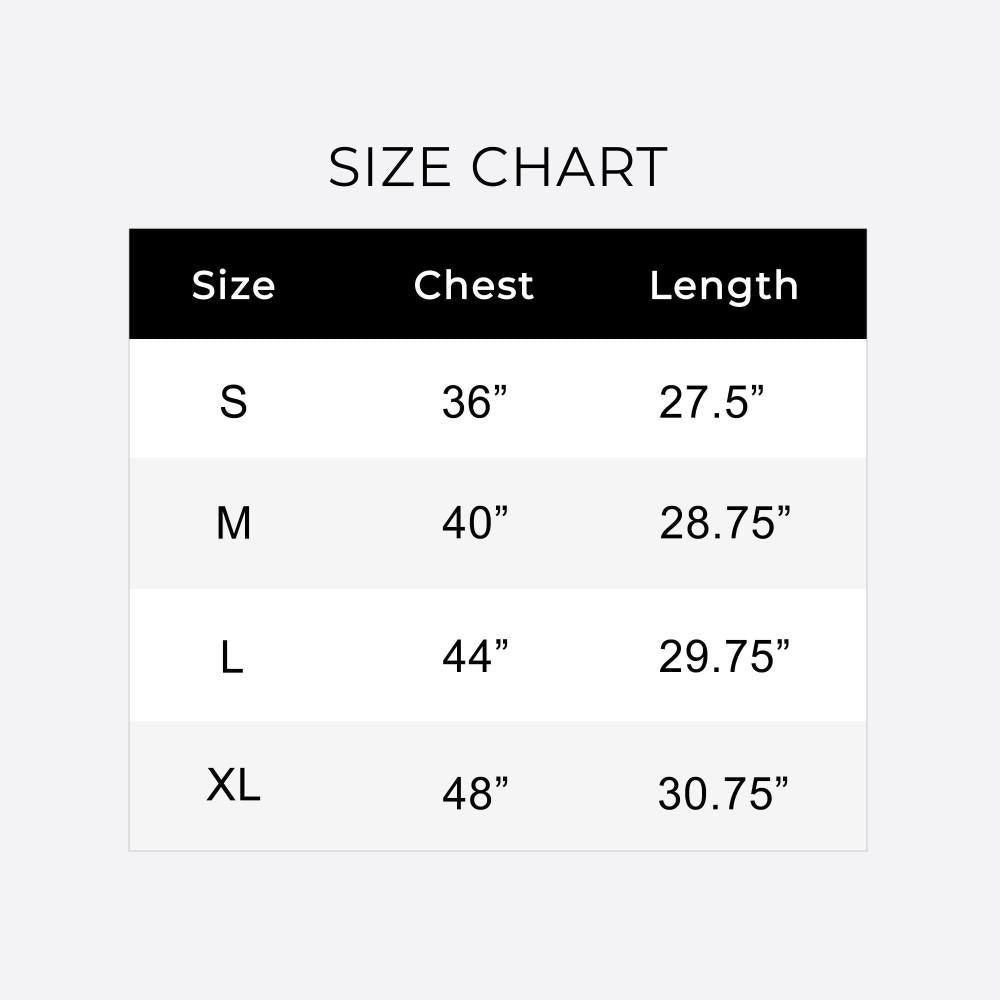Click the word CHART in the title
The height and width of the screenshot is (1000, 1000).
point(569,167)
